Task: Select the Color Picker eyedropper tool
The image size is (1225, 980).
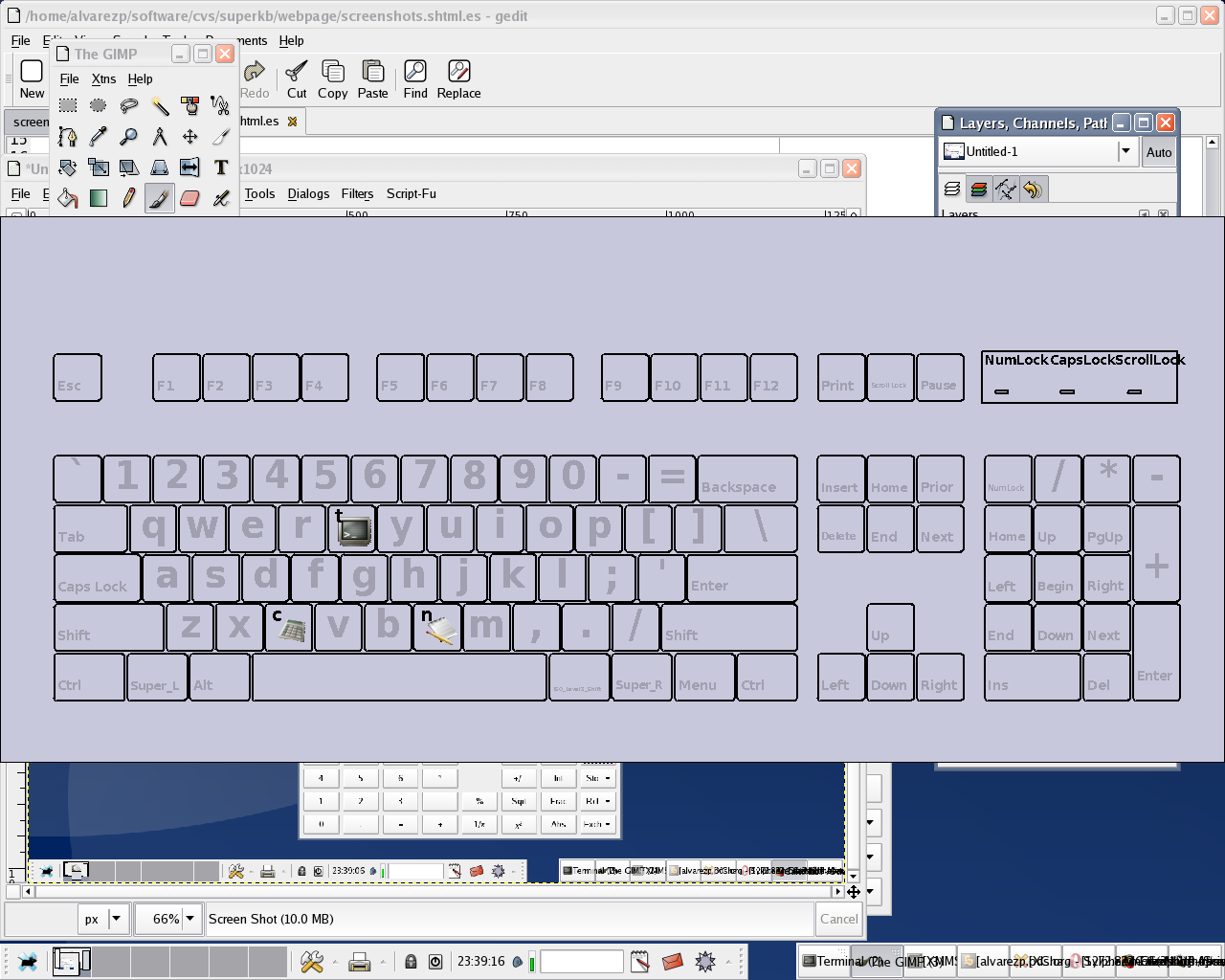Action: (x=99, y=137)
